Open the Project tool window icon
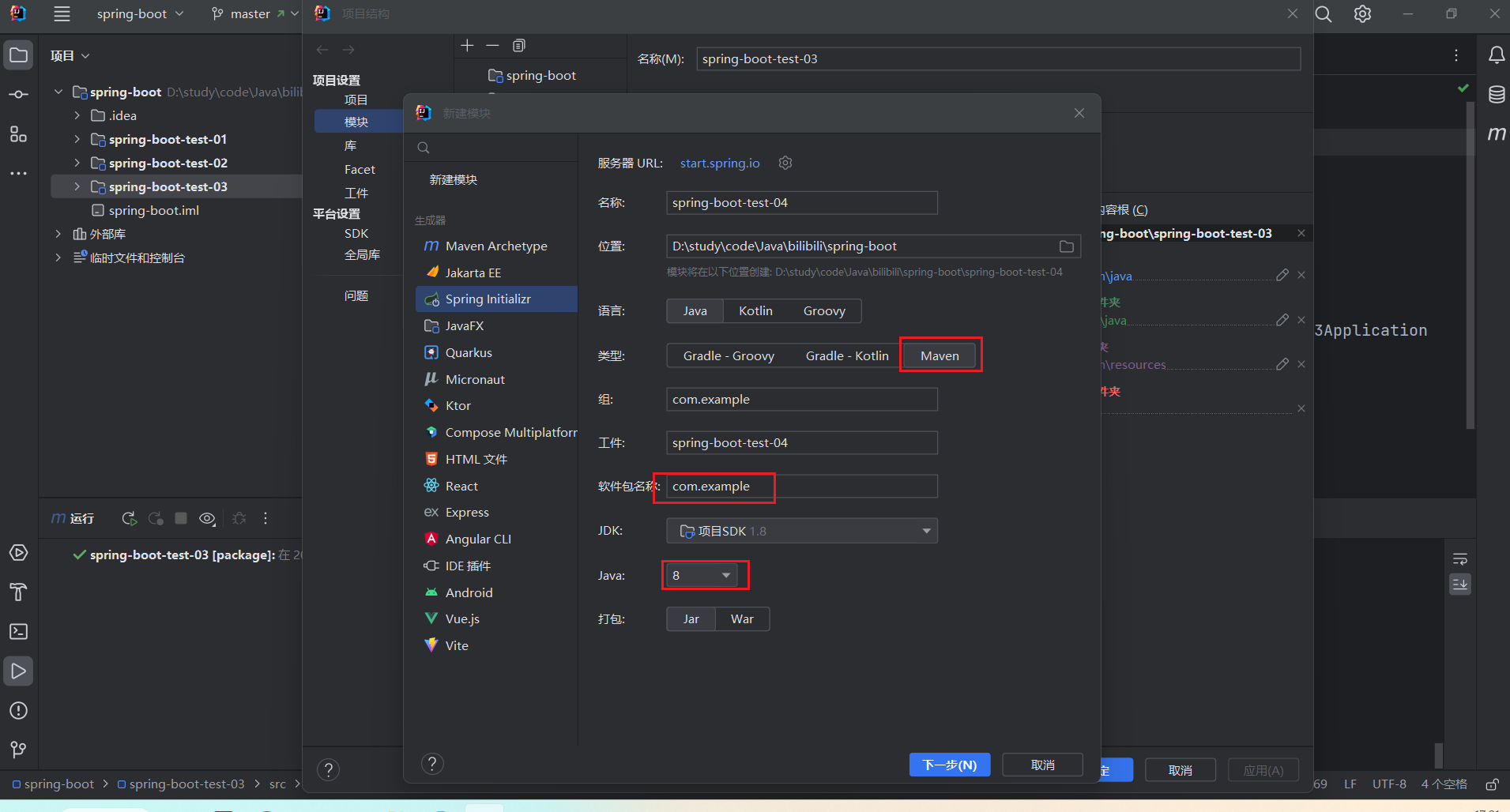 18,55
